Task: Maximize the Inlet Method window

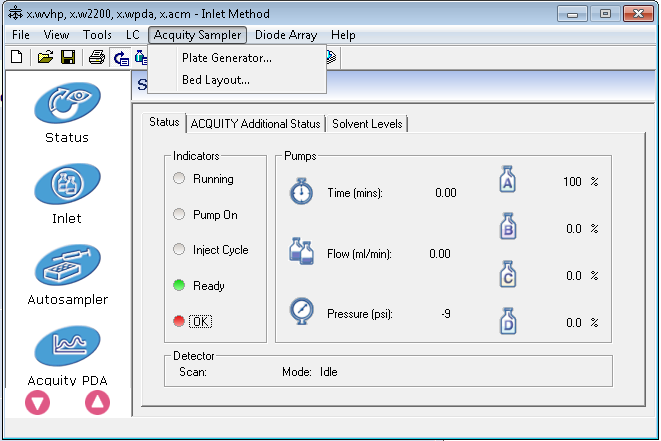Action: click(x=605, y=14)
